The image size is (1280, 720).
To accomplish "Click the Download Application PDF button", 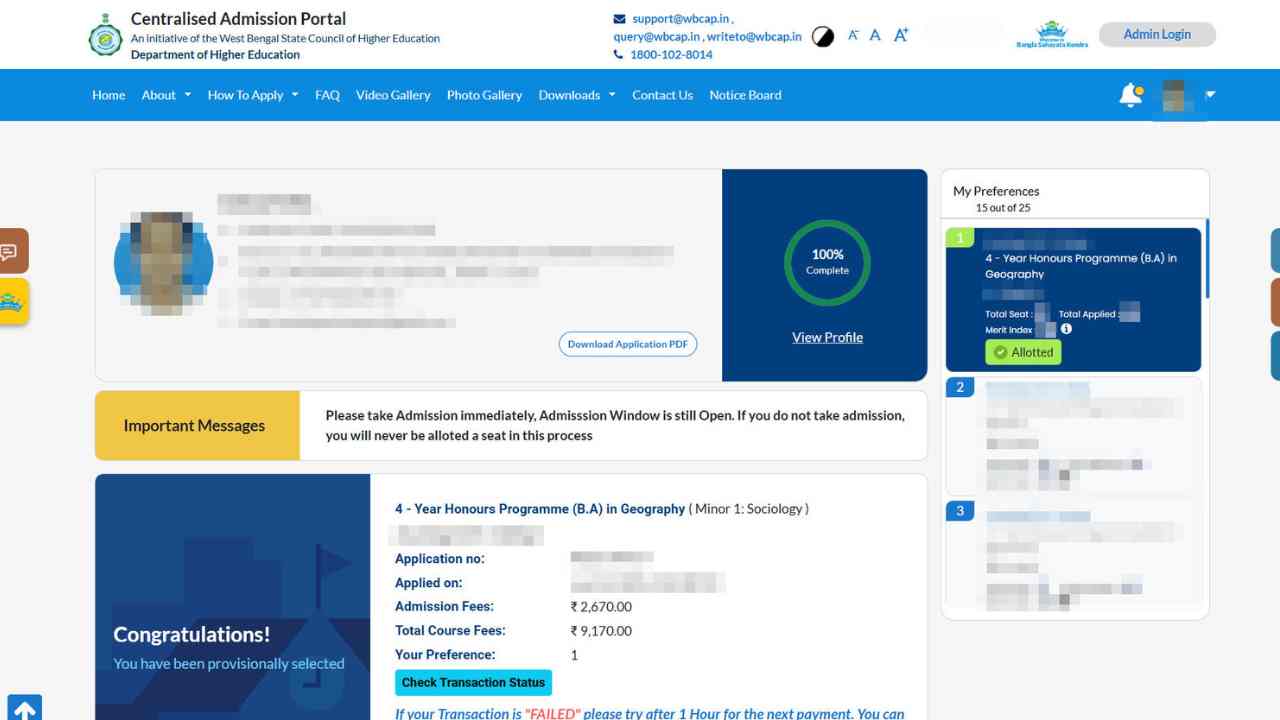I will (x=628, y=344).
